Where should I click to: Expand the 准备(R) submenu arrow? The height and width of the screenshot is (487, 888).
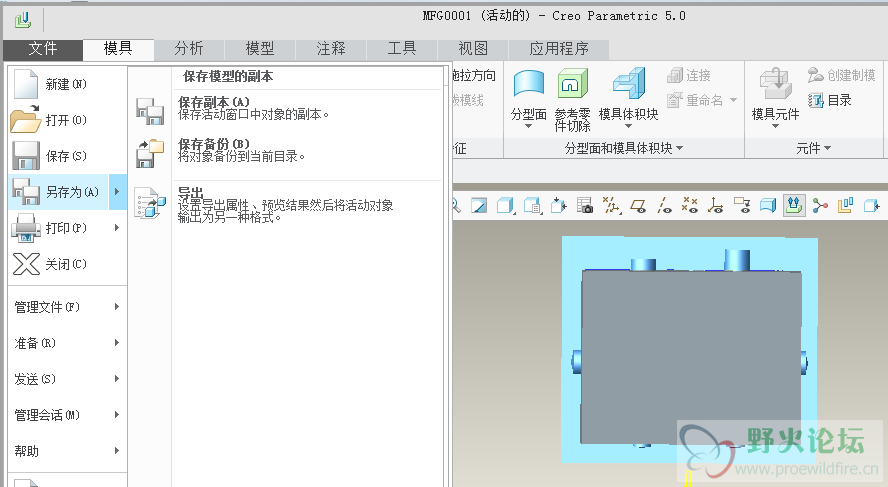coord(117,343)
